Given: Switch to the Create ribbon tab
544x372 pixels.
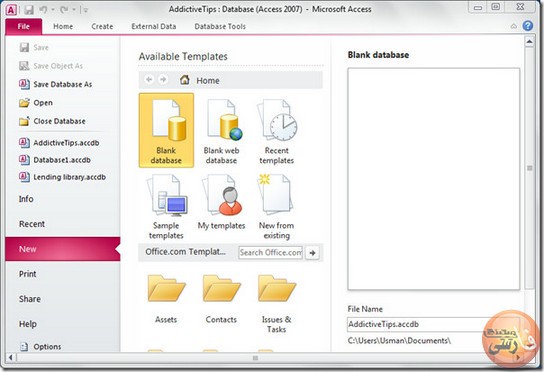Looking at the screenshot, I should point(102,26).
